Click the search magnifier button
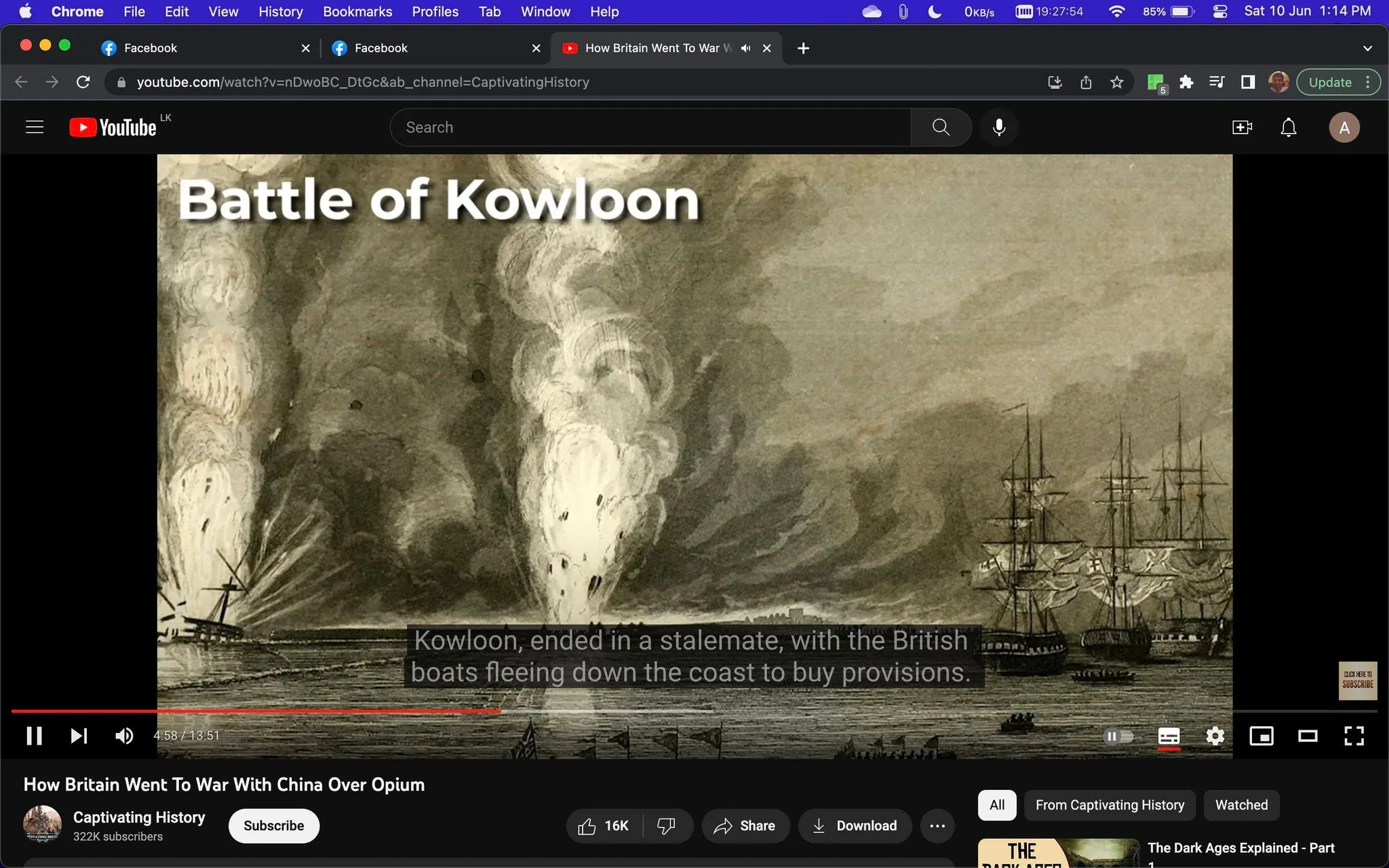The width and height of the screenshot is (1389, 868). (941, 127)
